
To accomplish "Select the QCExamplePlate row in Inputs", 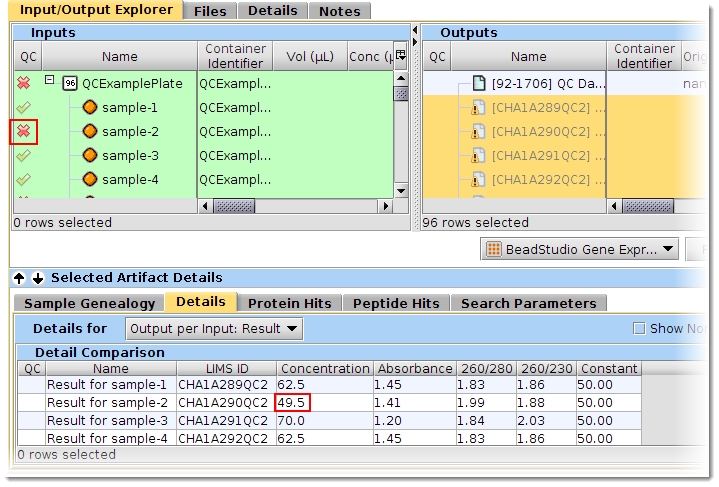I will 204,83.
